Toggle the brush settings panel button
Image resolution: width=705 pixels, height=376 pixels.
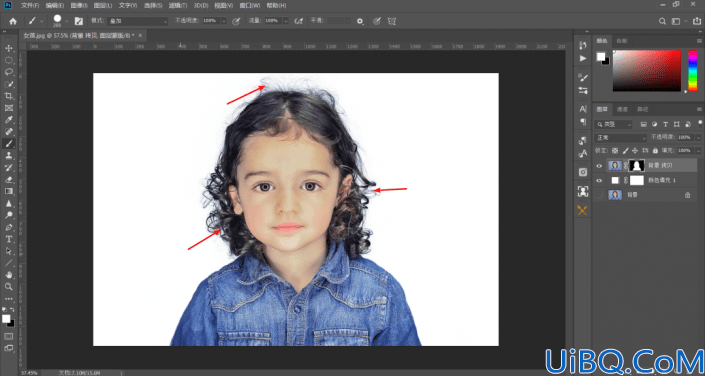pos(79,21)
